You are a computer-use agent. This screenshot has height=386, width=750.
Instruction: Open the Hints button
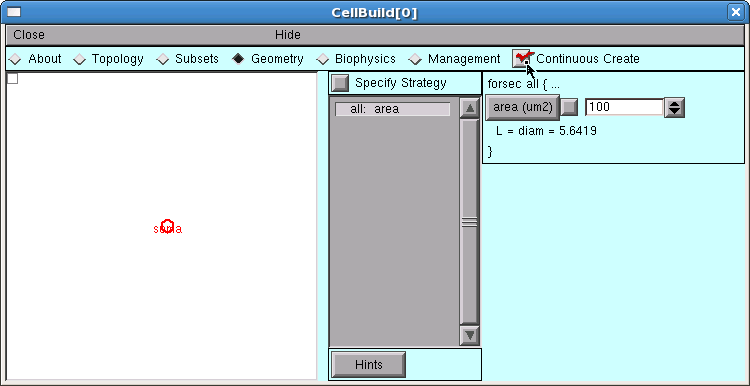point(368,365)
